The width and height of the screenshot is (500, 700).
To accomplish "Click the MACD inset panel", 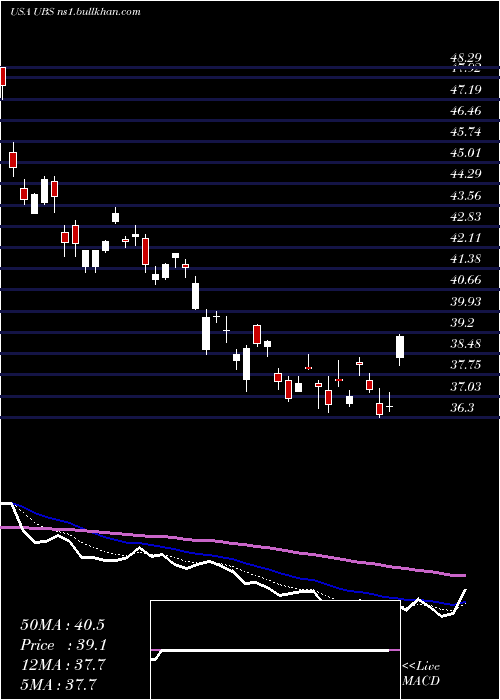I will pyautogui.click(x=275, y=650).
